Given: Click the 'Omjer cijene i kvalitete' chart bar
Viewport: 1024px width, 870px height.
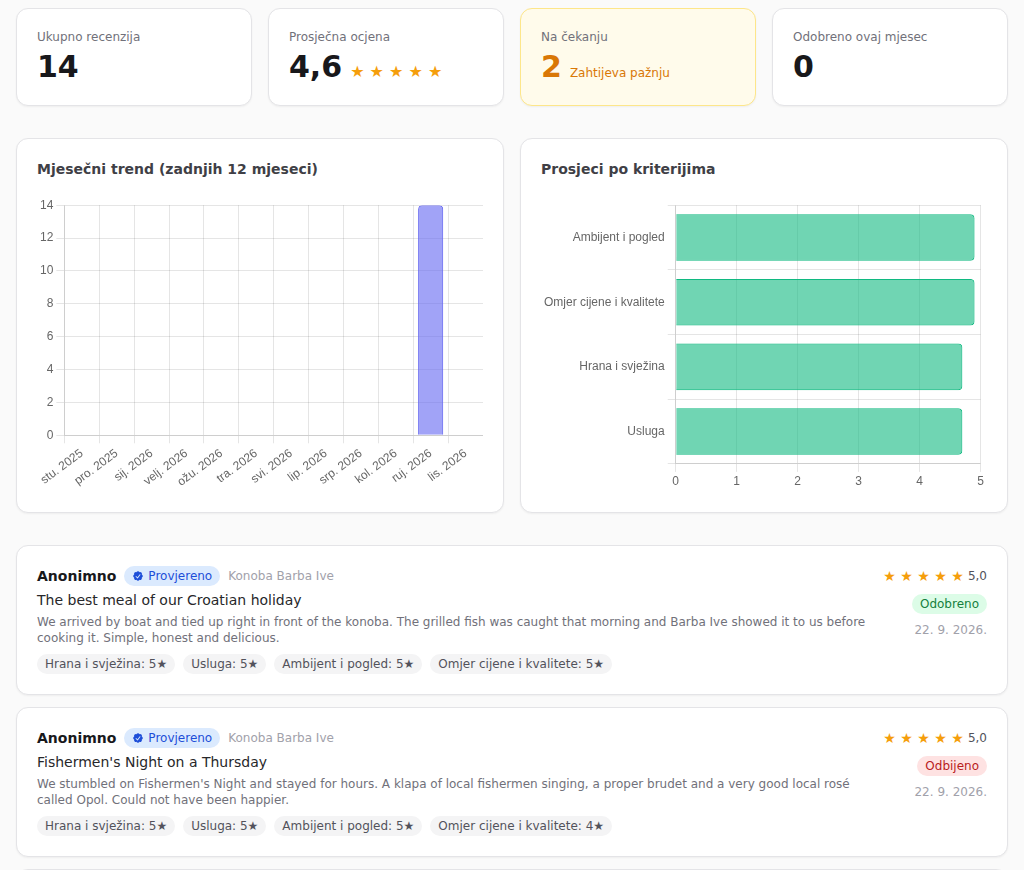Looking at the screenshot, I should (x=825, y=302).
